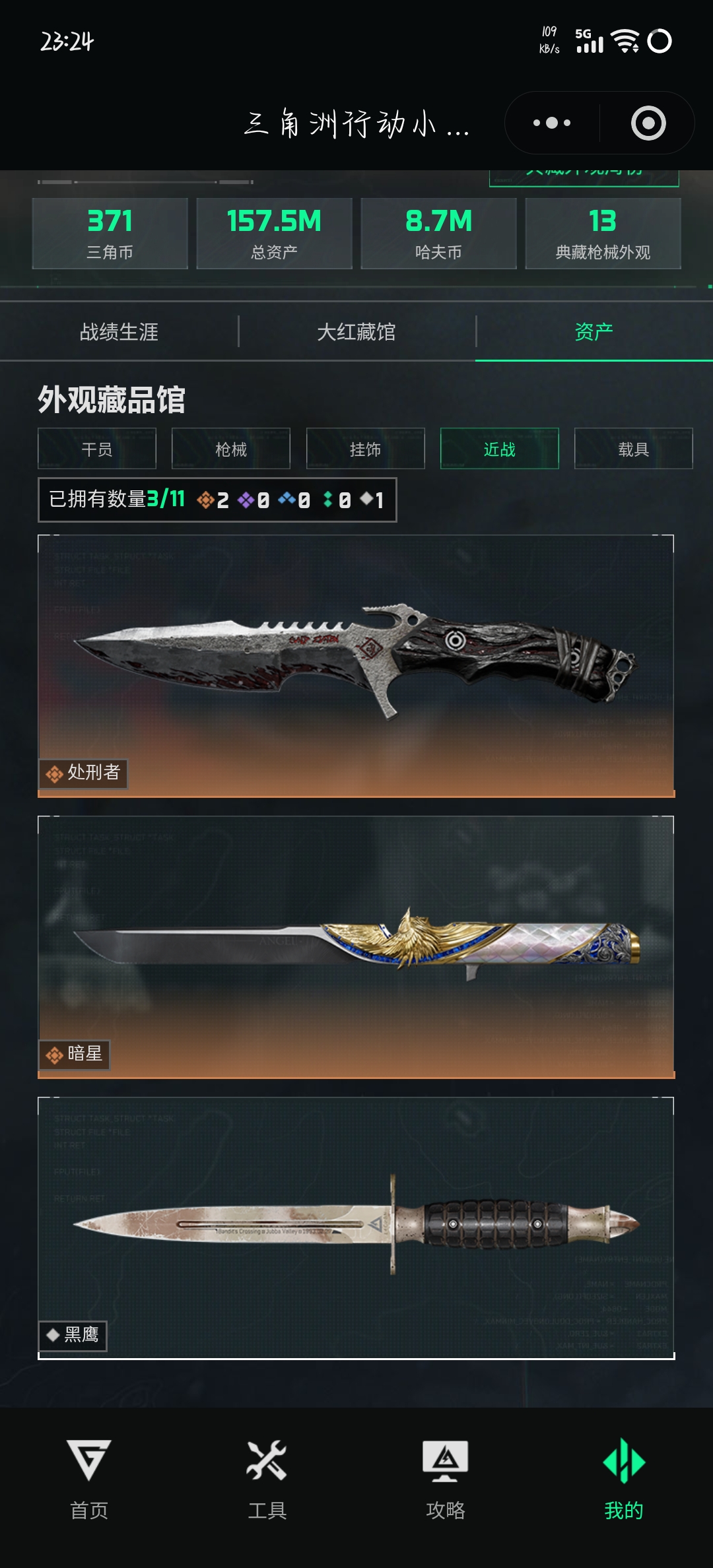This screenshot has width=713, height=1568.
Task: Open the 攻略 guide icon
Action: pos(446,1460)
